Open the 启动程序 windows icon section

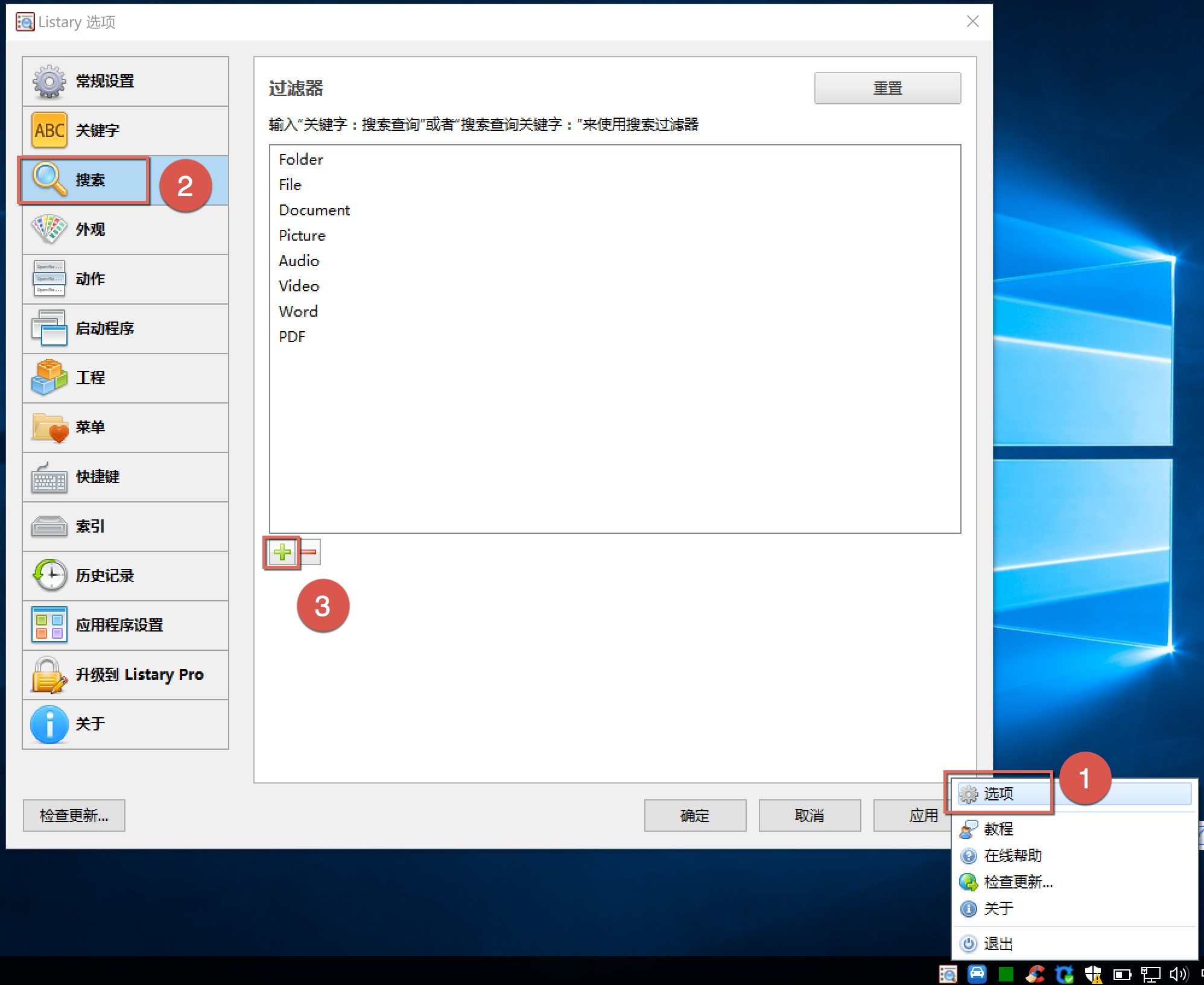(x=125, y=329)
